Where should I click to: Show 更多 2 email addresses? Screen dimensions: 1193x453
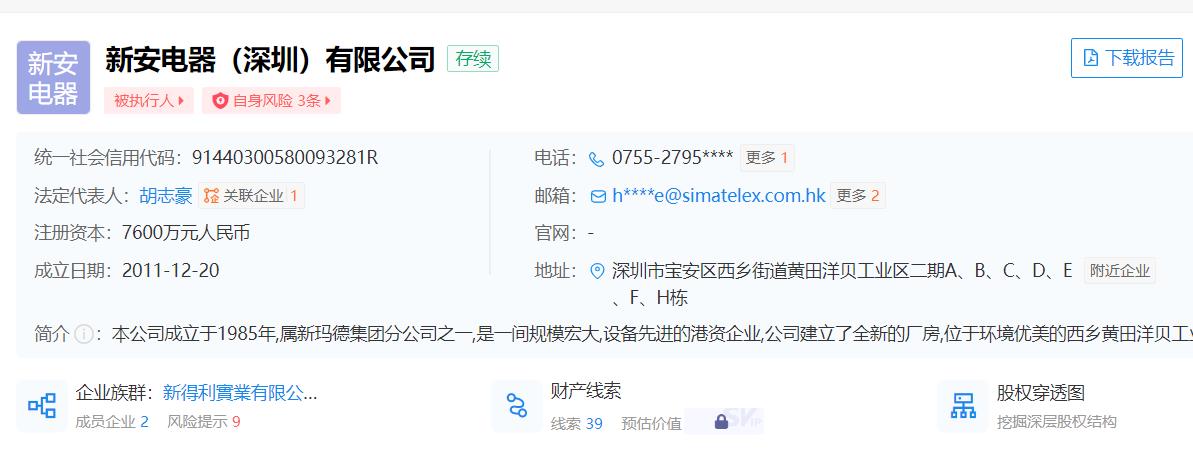coord(857,196)
